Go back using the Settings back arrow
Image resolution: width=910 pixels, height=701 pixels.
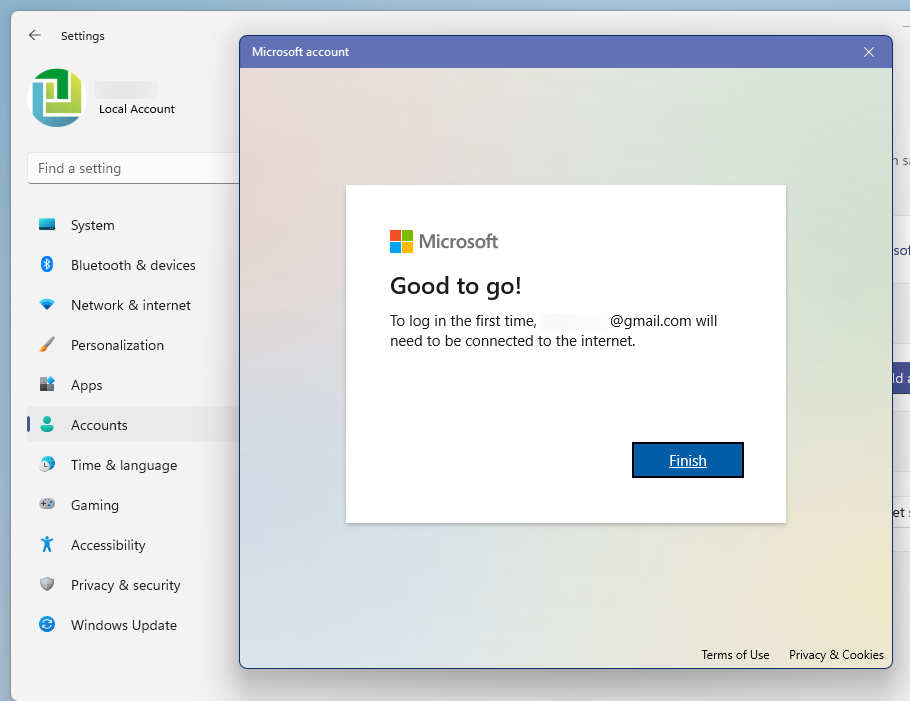click(35, 35)
